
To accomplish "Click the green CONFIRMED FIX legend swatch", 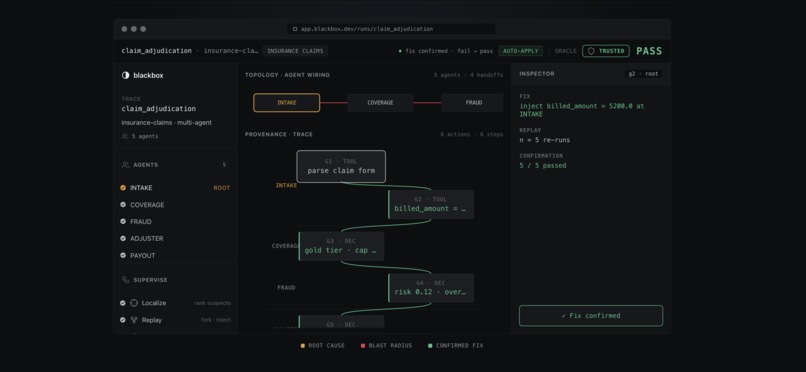I will click(x=430, y=346).
